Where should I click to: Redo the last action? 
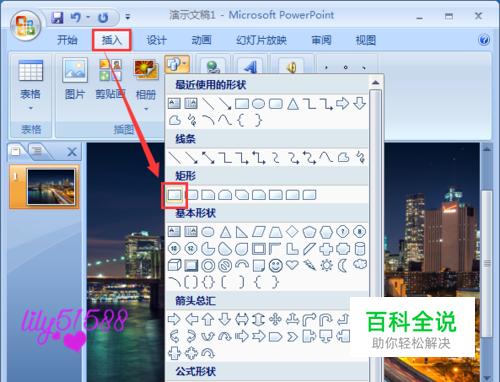(103, 17)
